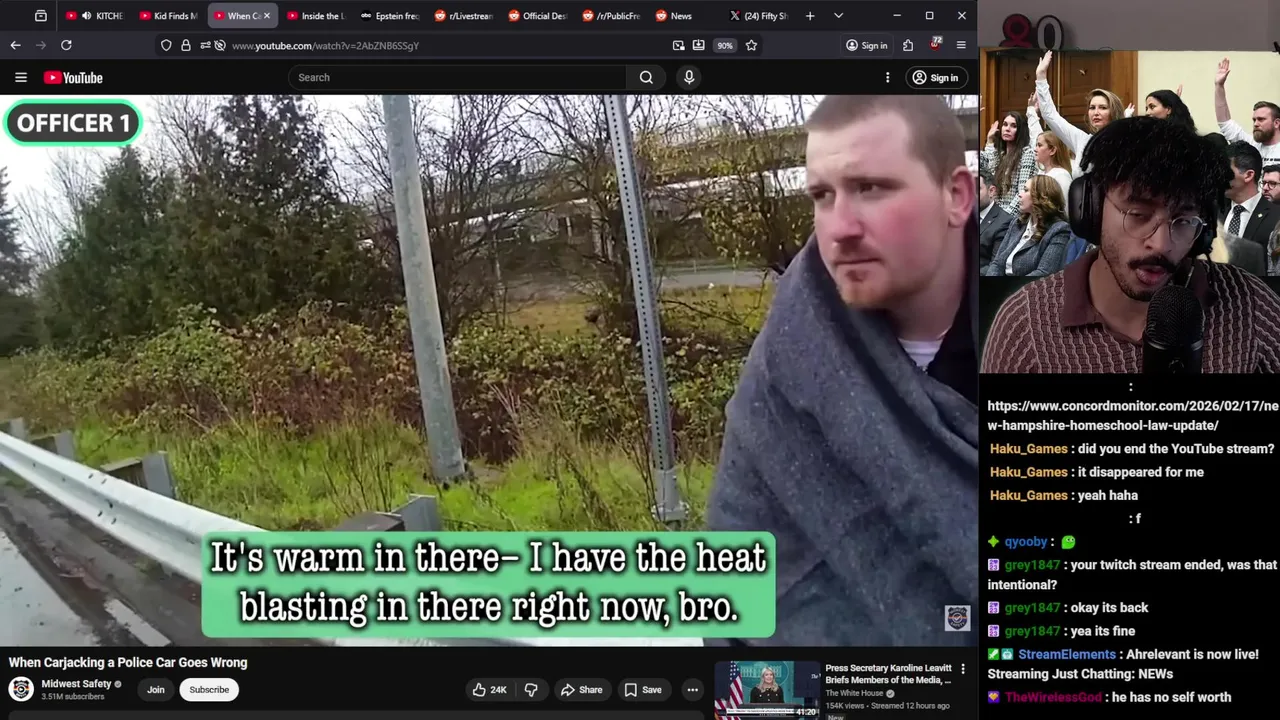The image size is (1280, 720).
Task: Open the red extension with 72 badge
Action: click(x=935, y=44)
